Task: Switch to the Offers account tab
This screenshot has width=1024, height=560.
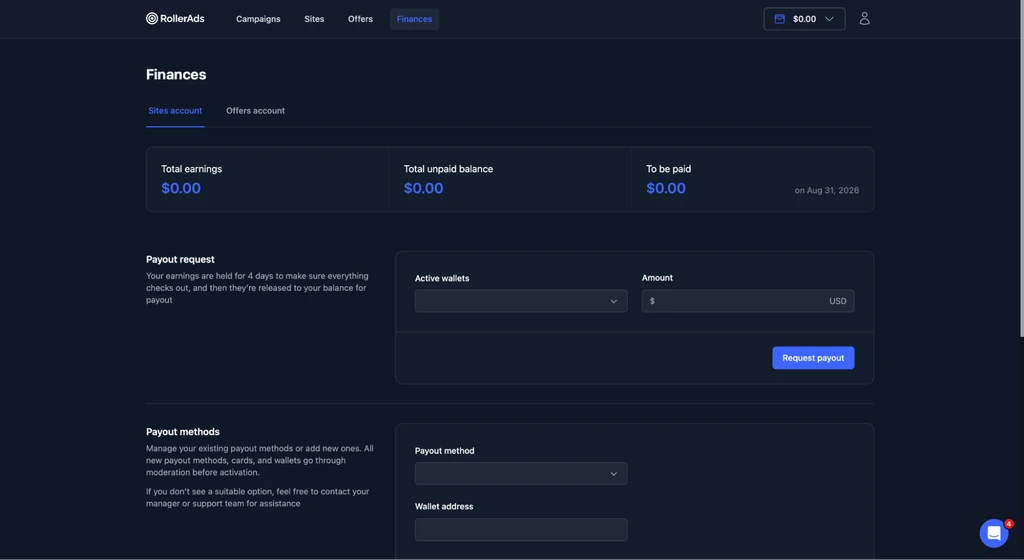Action: (x=255, y=111)
